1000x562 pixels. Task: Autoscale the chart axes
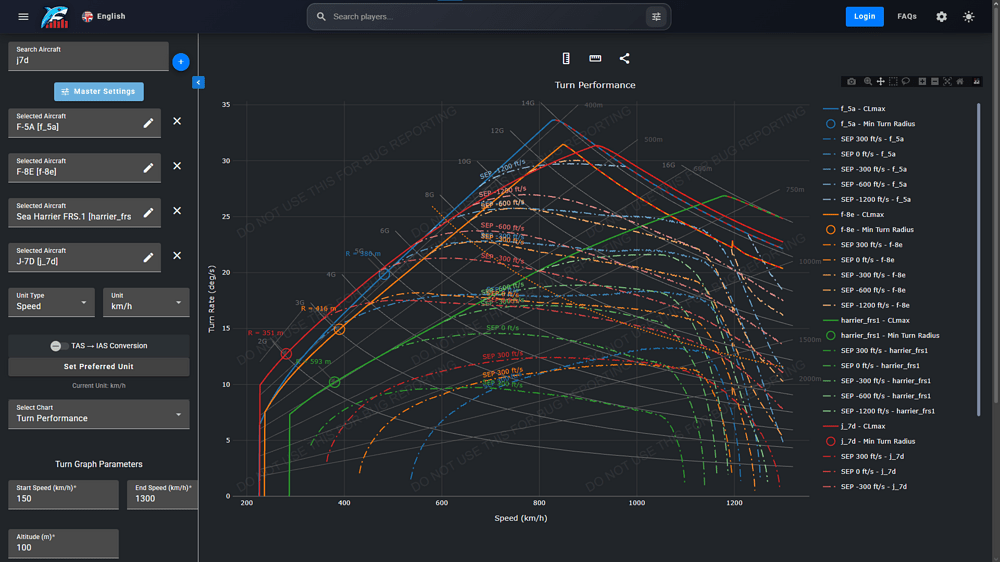click(947, 82)
